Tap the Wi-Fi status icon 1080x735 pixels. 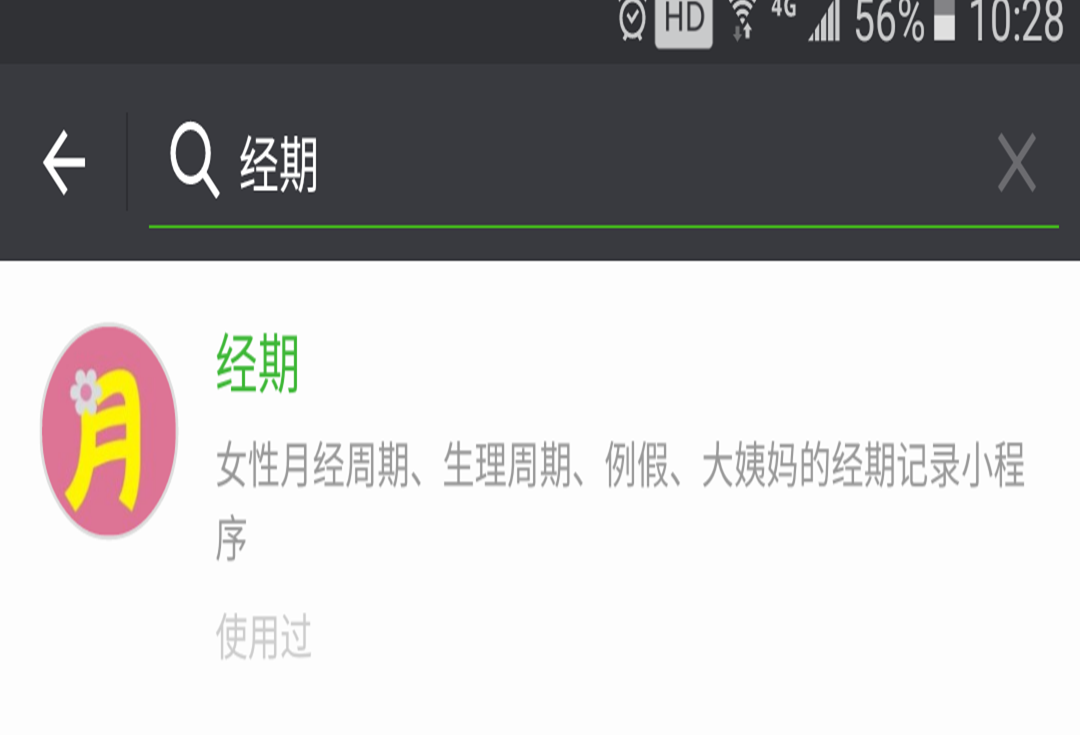(x=742, y=19)
